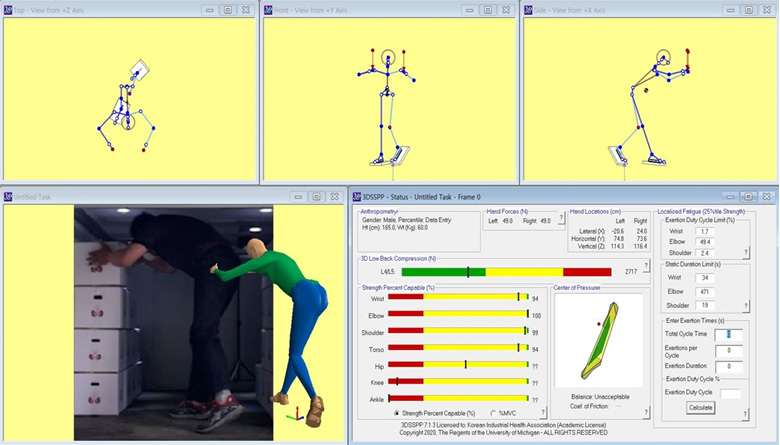Viewport: 780px width, 445px height.
Task: Click the Exertion Duty Cycle result field
Action: point(729,392)
